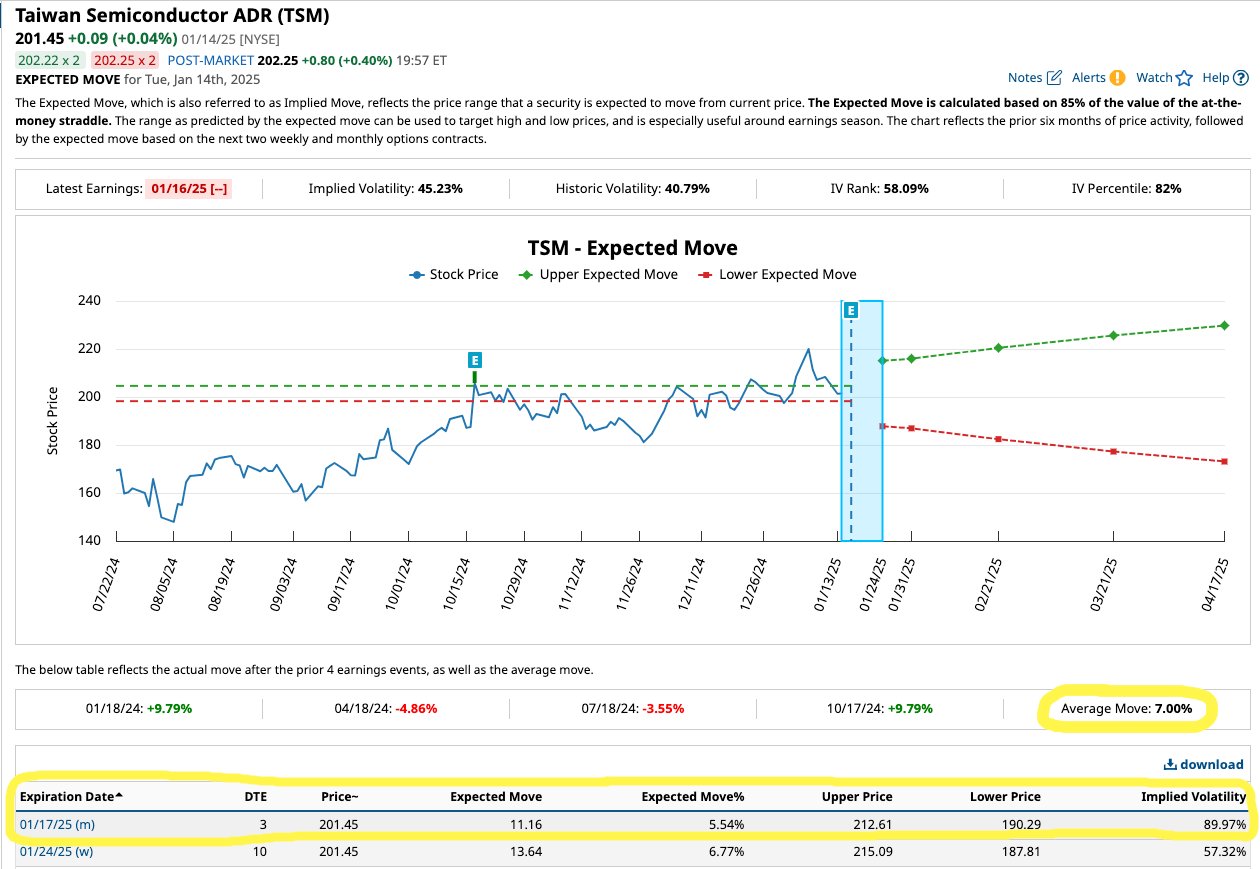Click the chart title TSM - Expected Move

[632, 247]
